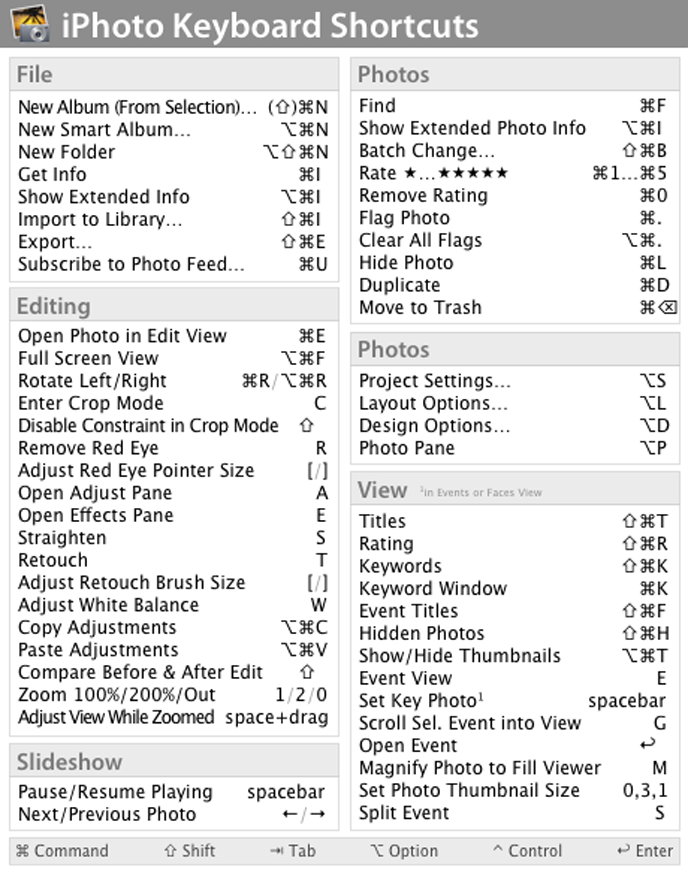Click the iPhoto Keyboard Shortcuts title text
The image size is (688, 873).
tap(270, 25)
